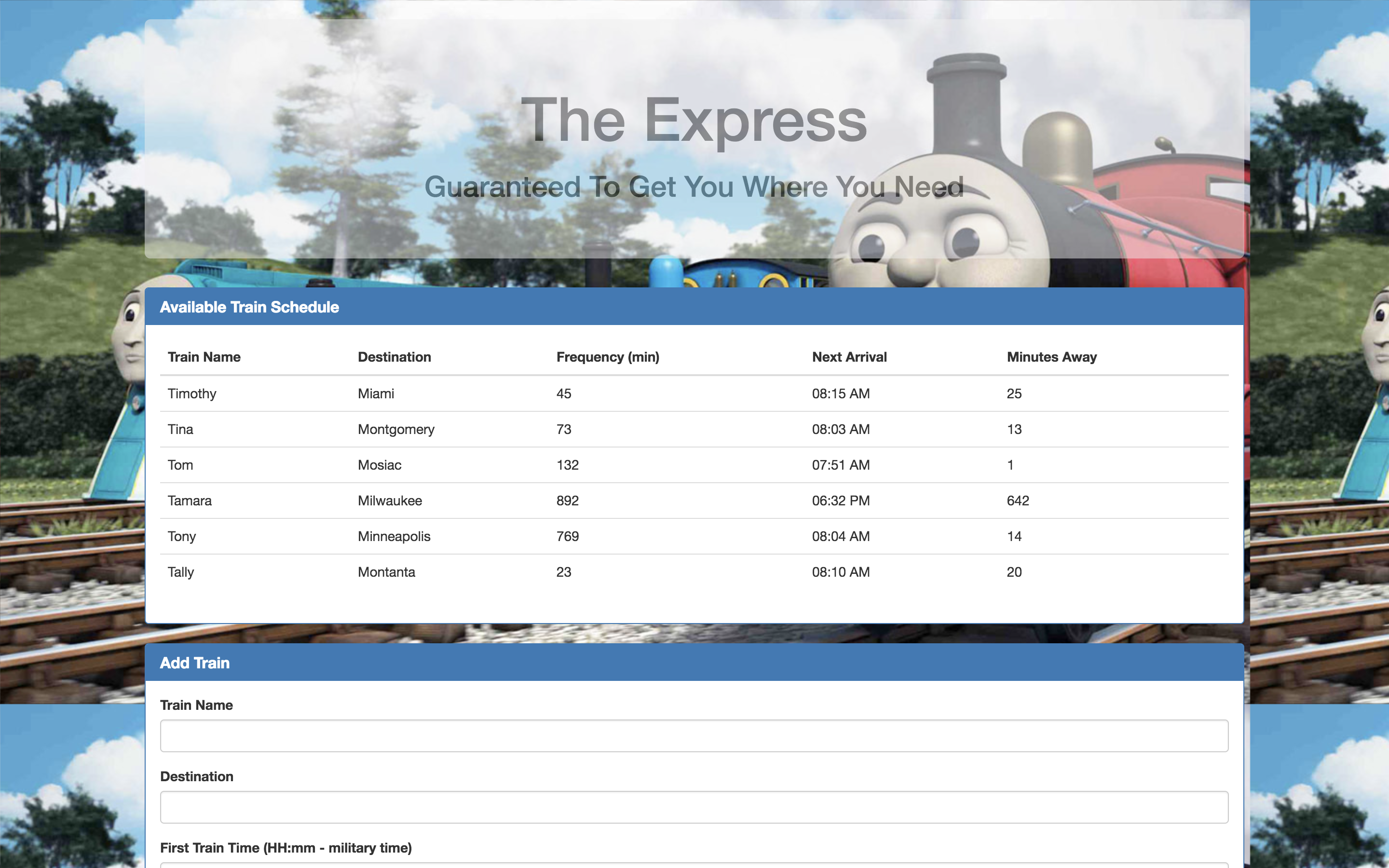Image resolution: width=1389 pixels, height=868 pixels.
Task: Click the Montgomery destination cell
Action: point(396,429)
